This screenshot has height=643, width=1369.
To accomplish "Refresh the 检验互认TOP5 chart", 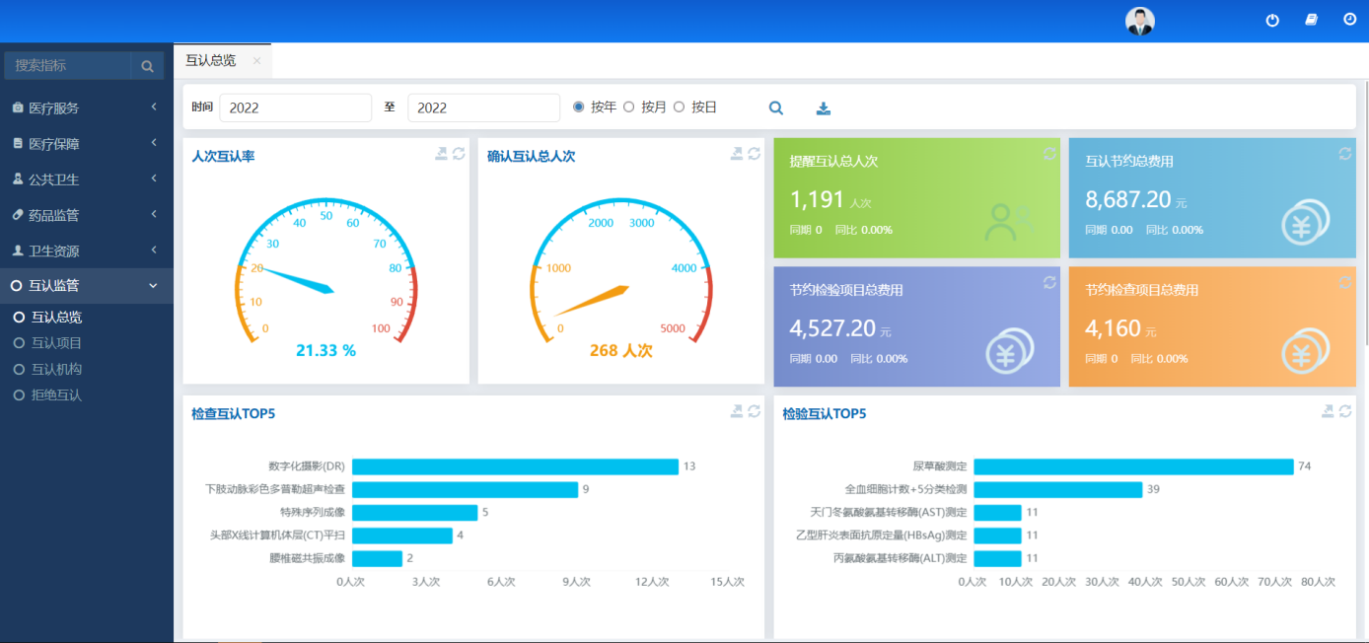I will tap(1345, 411).
